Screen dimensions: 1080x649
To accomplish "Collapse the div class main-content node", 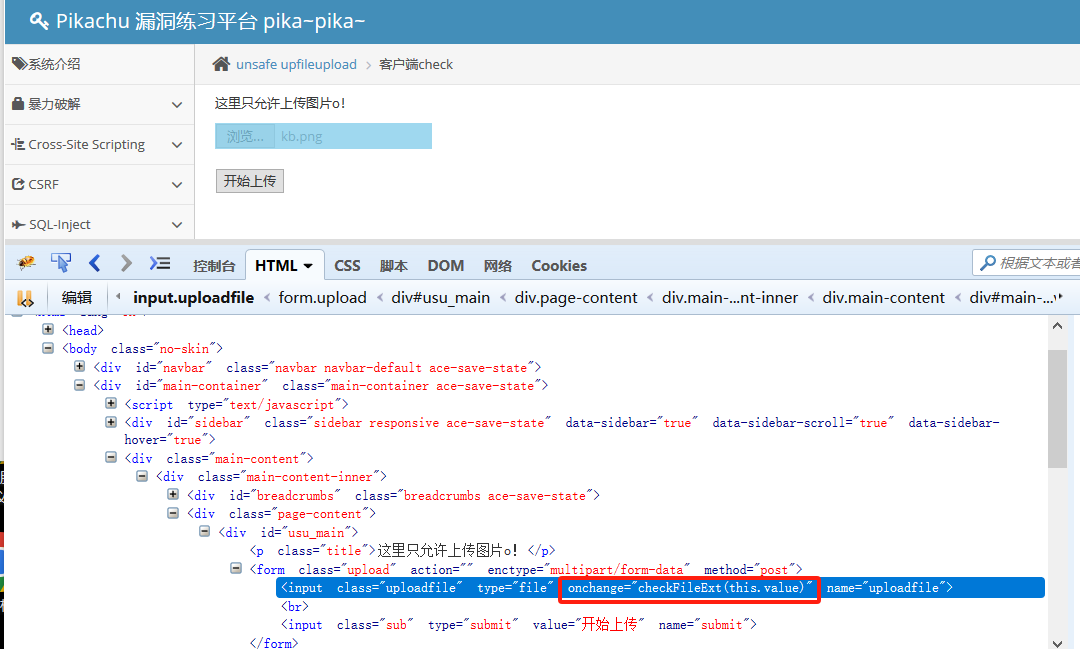I will [x=111, y=457].
